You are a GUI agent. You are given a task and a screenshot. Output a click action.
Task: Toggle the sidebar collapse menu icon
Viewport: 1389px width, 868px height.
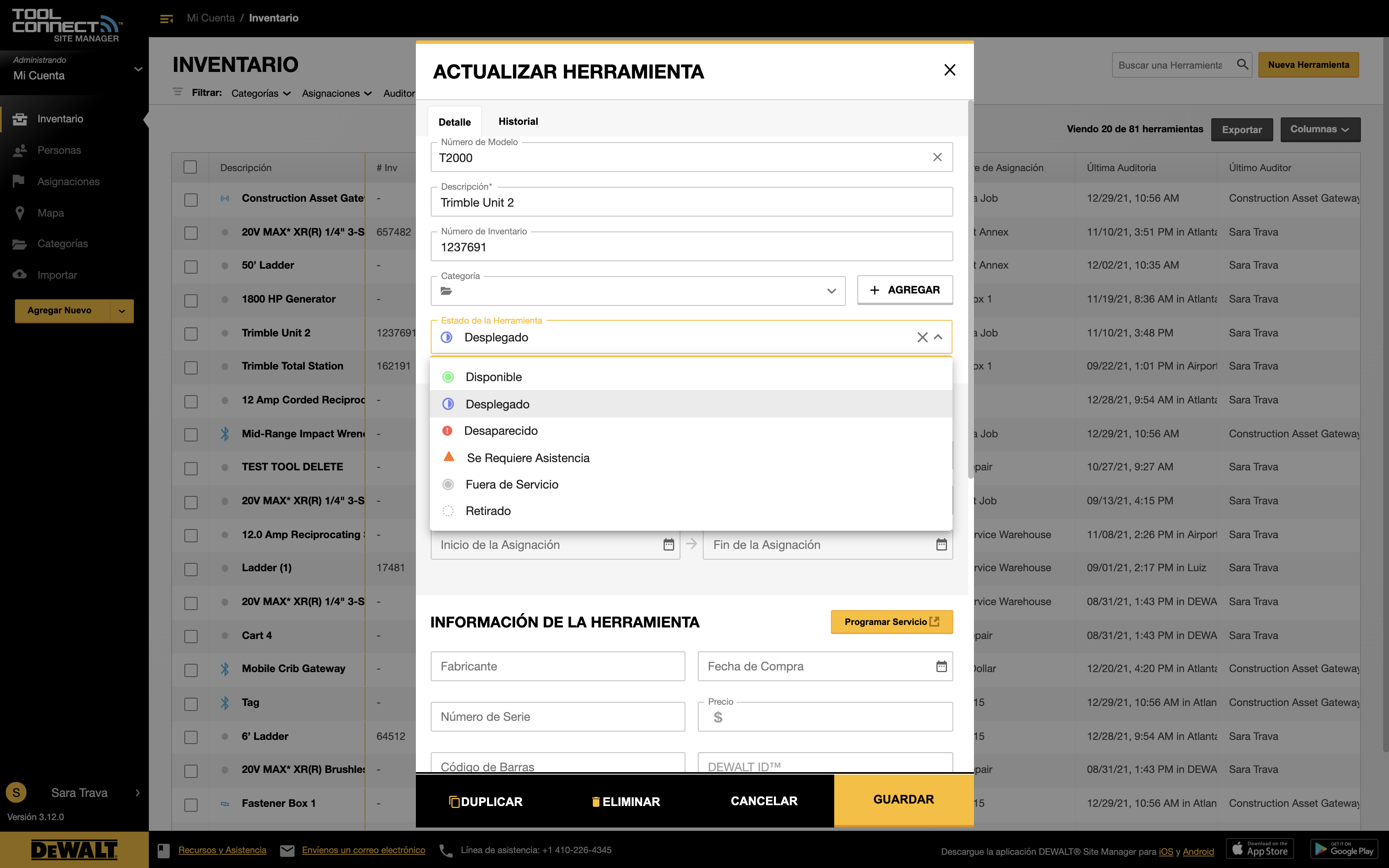pos(167,19)
